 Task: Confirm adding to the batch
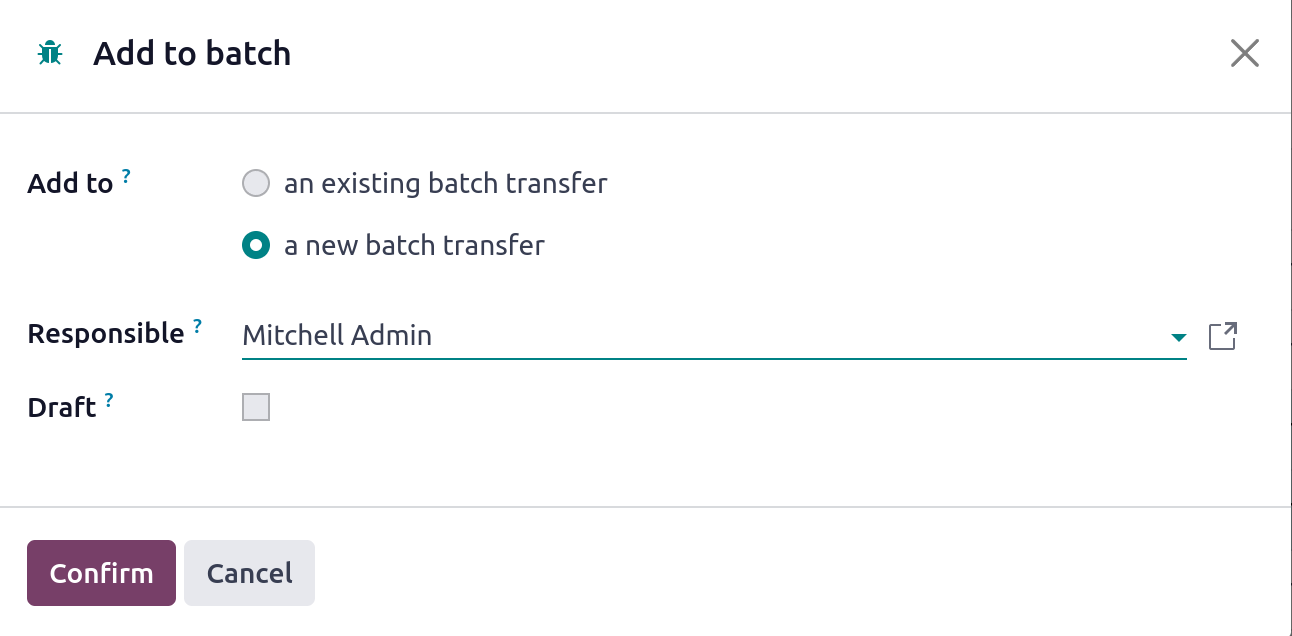(x=101, y=573)
